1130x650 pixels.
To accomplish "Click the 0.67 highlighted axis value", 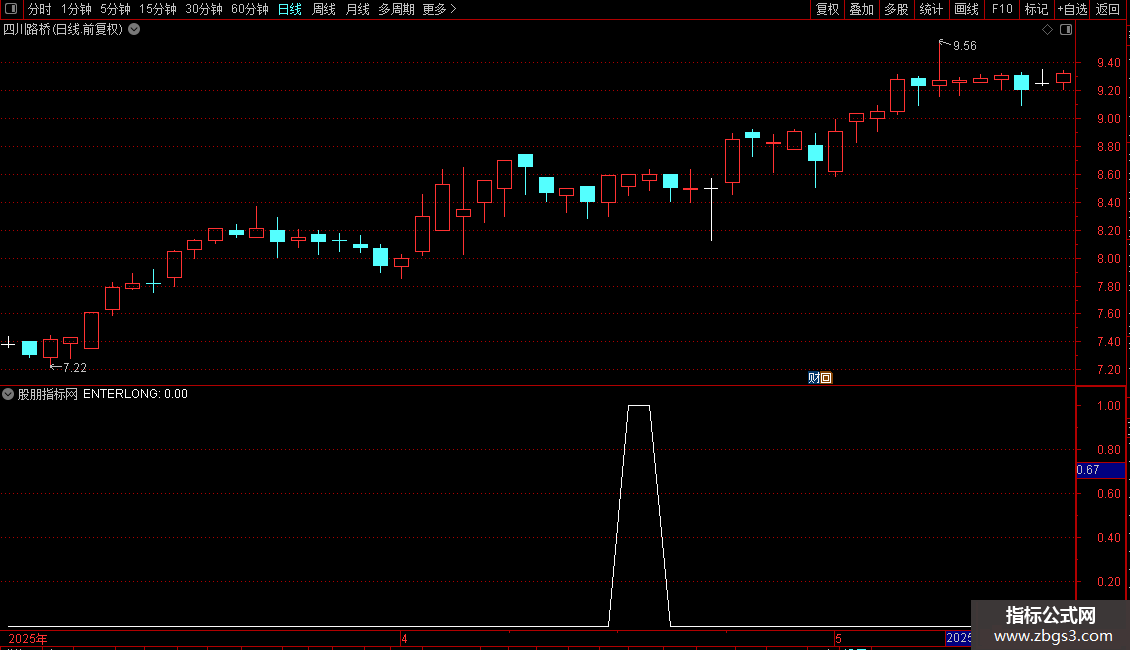I will point(1088,470).
